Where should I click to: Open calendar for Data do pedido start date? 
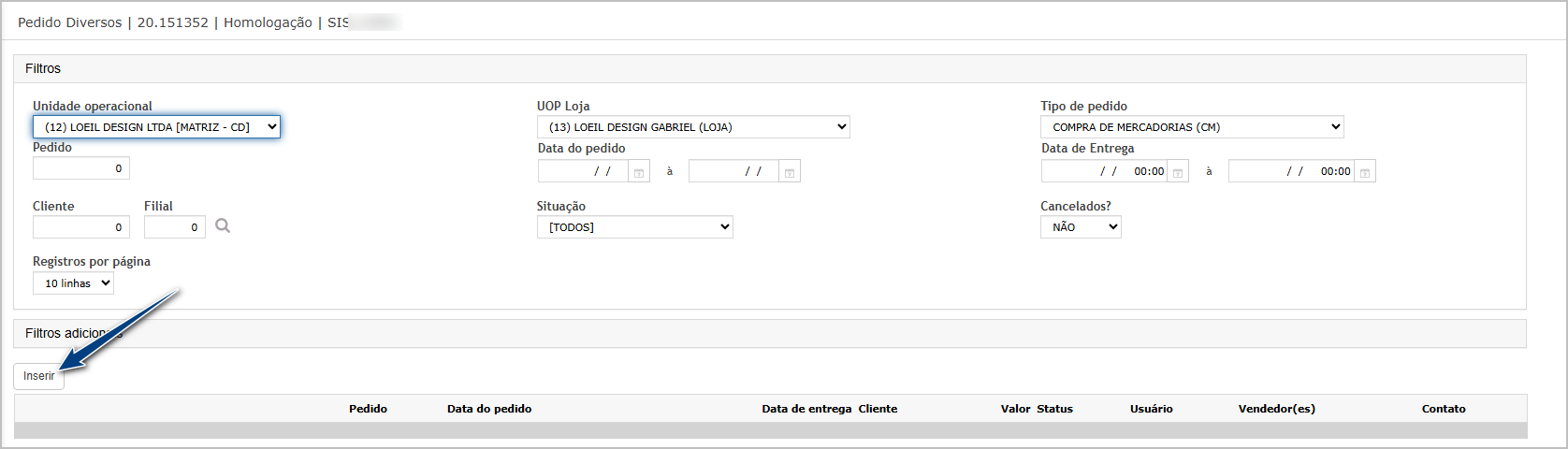coord(639,172)
